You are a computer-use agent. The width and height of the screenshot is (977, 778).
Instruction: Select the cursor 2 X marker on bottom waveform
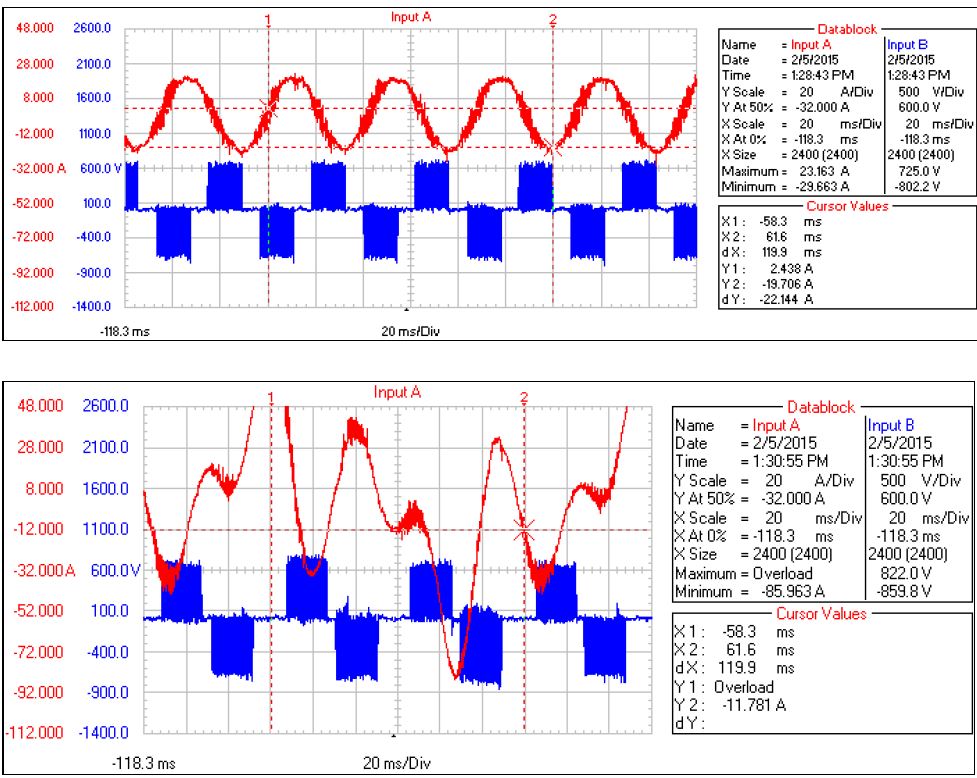(x=524, y=530)
